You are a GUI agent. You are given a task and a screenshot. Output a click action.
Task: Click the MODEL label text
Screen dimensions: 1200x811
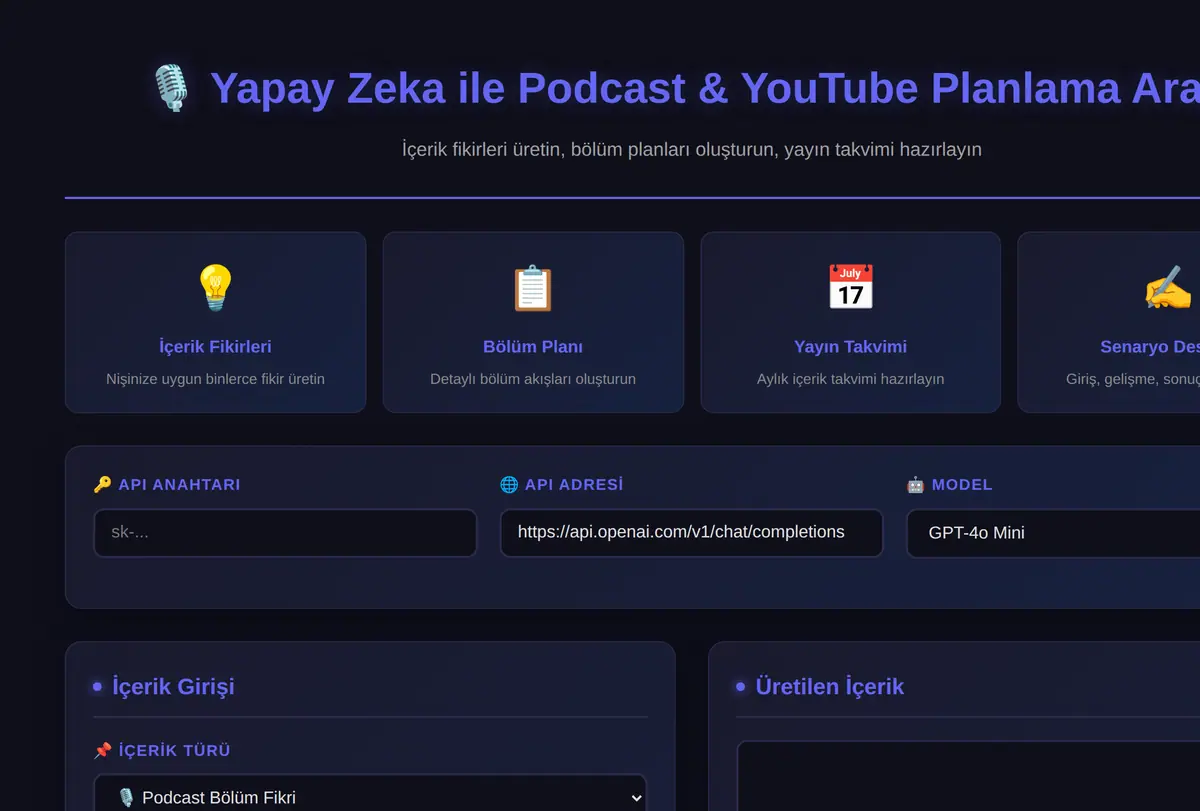point(962,485)
